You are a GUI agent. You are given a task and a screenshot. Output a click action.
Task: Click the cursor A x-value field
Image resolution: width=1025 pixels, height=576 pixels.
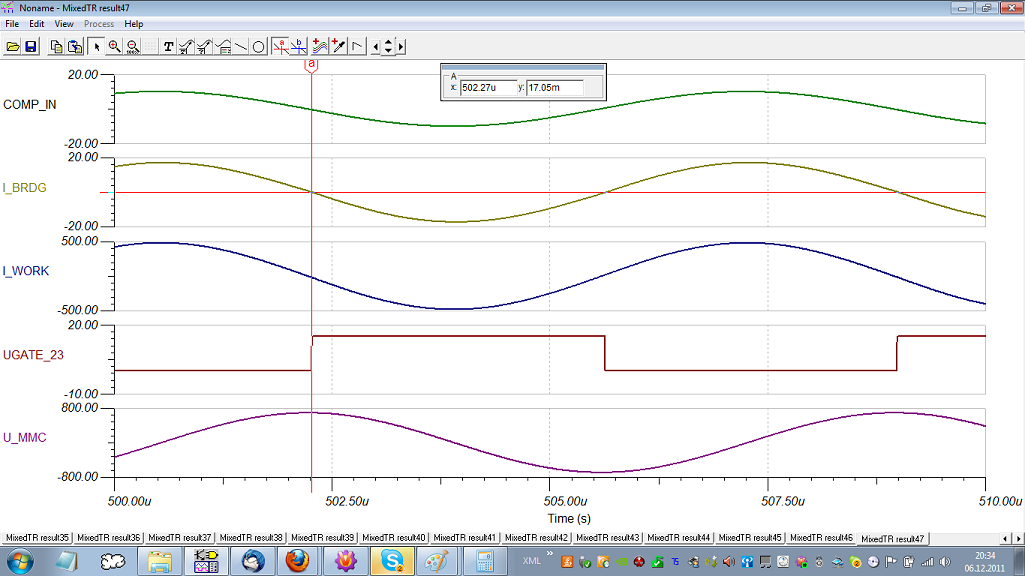coord(488,88)
